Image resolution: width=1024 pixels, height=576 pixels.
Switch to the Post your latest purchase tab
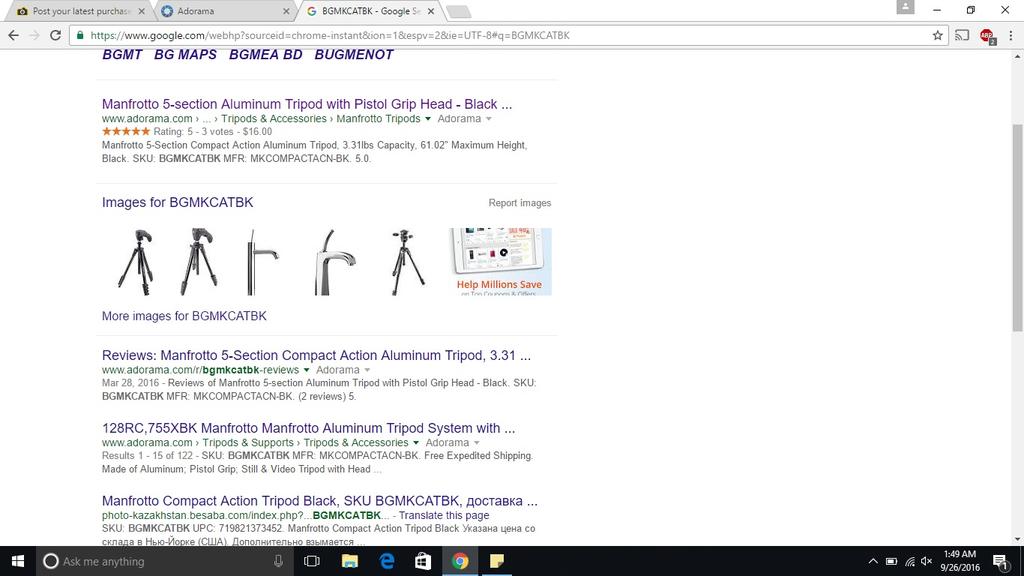[x=78, y=11]
